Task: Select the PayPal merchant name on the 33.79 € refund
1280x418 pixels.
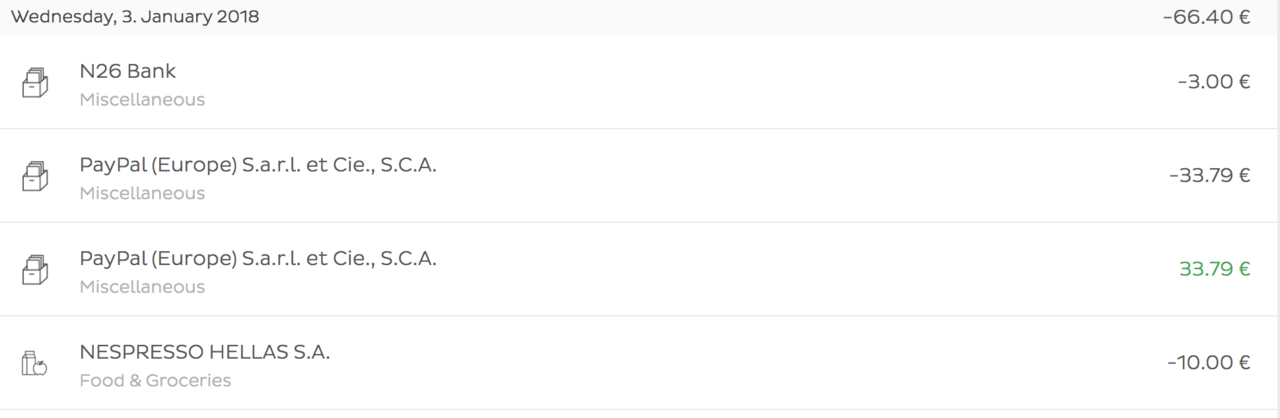Action: [x=258, y=259]
